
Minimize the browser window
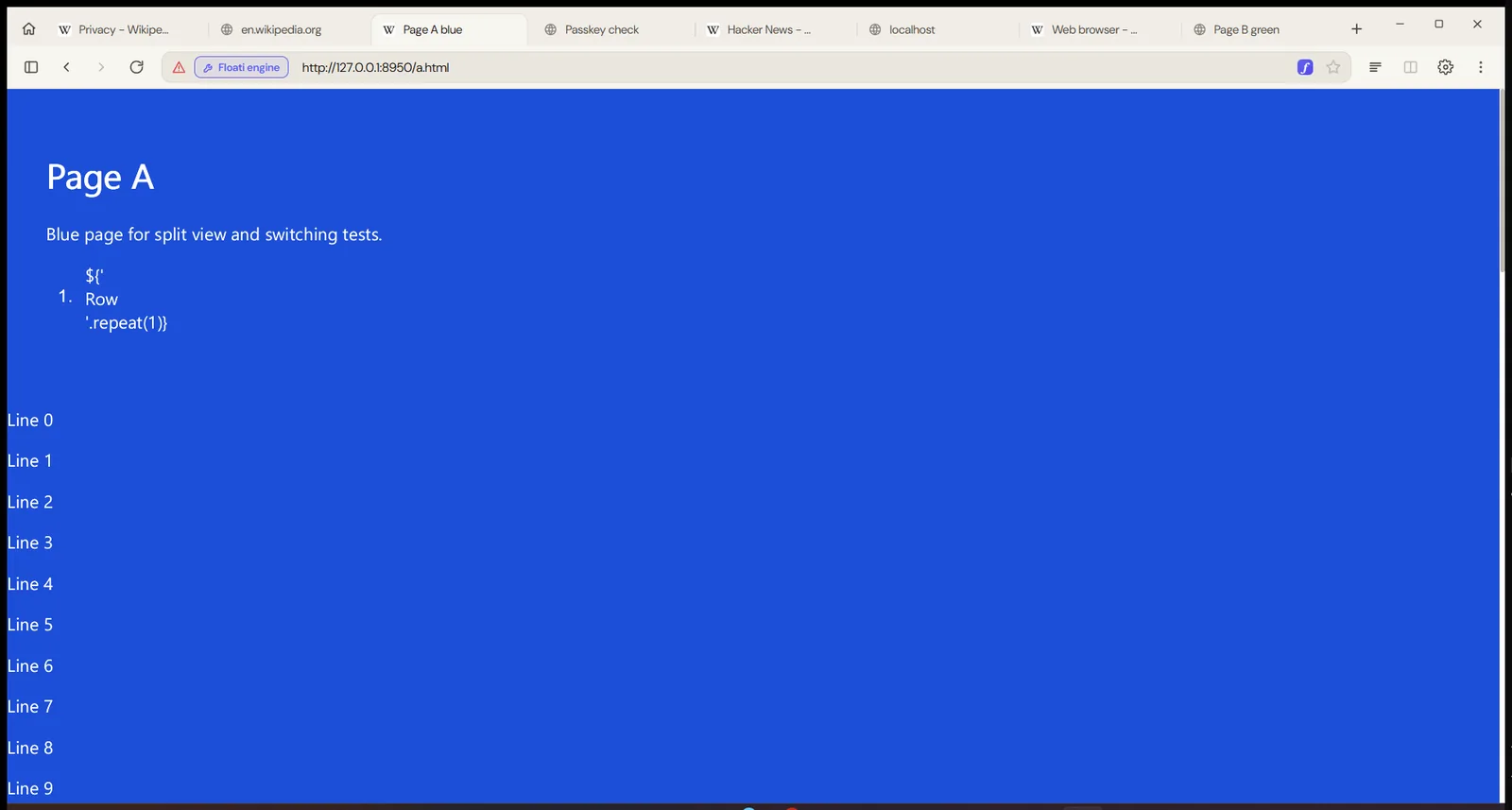[1400, 25]
